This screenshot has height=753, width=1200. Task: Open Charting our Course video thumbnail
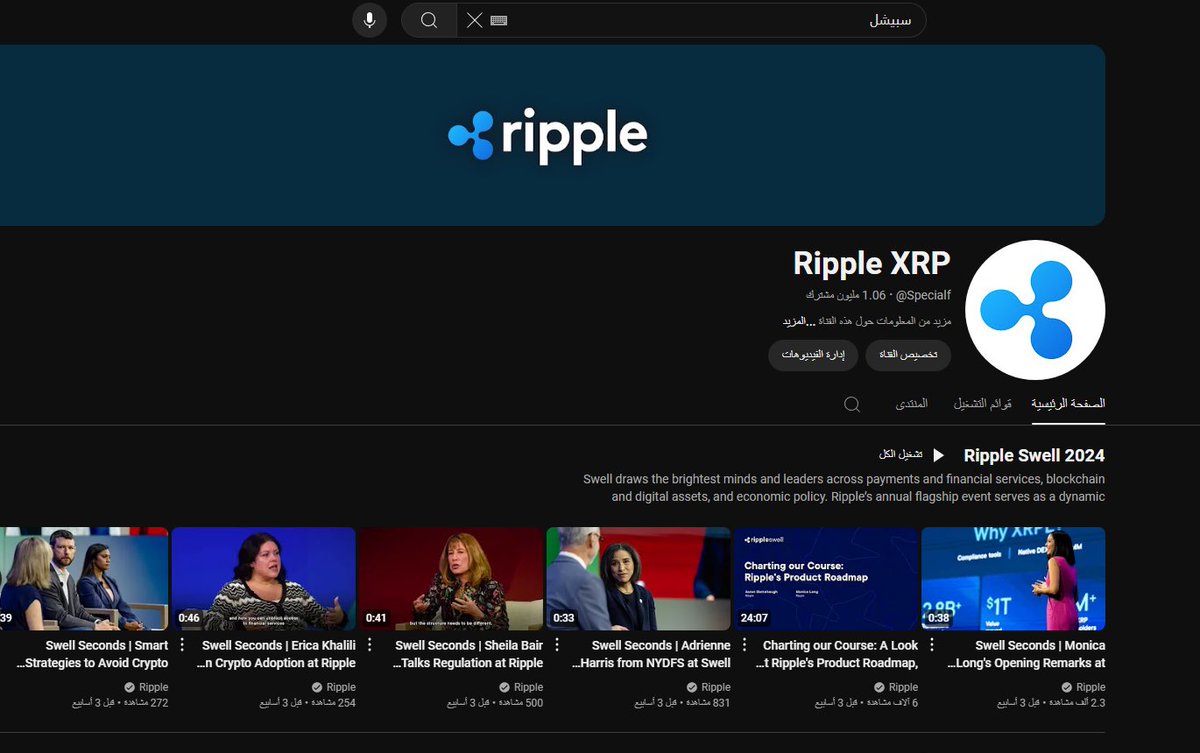point(826,579)
